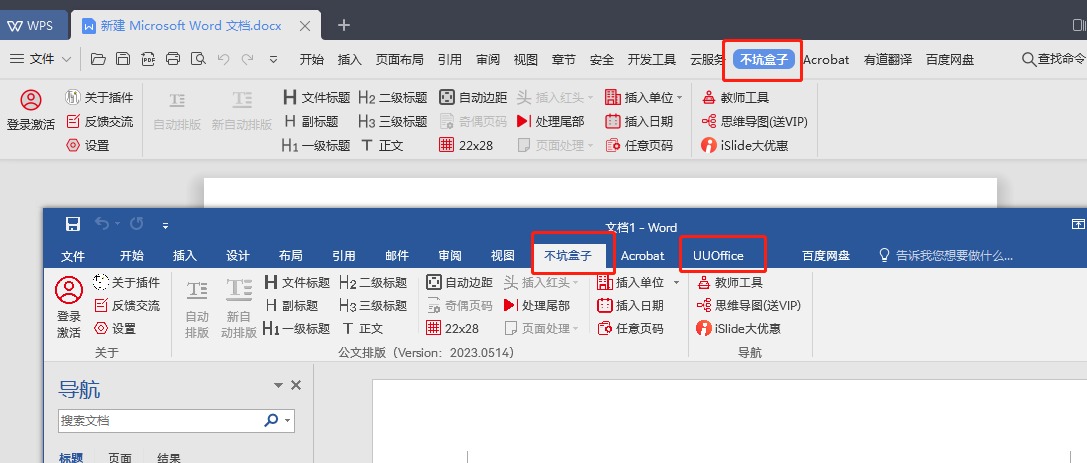This screenshot has width=1087, height=463.
Task: Open Word 文件 menu
Action: click(73, 256)
